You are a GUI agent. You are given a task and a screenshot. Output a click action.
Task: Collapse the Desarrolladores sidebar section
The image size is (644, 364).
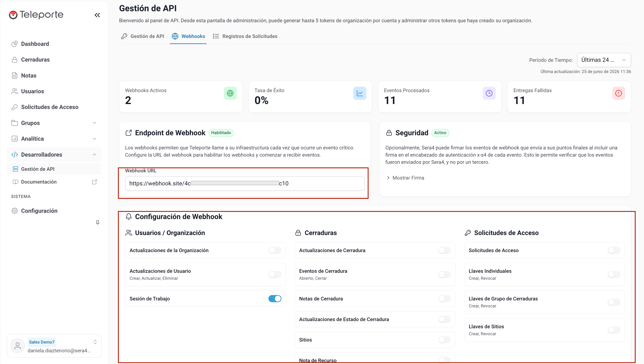tap(54, 154)
